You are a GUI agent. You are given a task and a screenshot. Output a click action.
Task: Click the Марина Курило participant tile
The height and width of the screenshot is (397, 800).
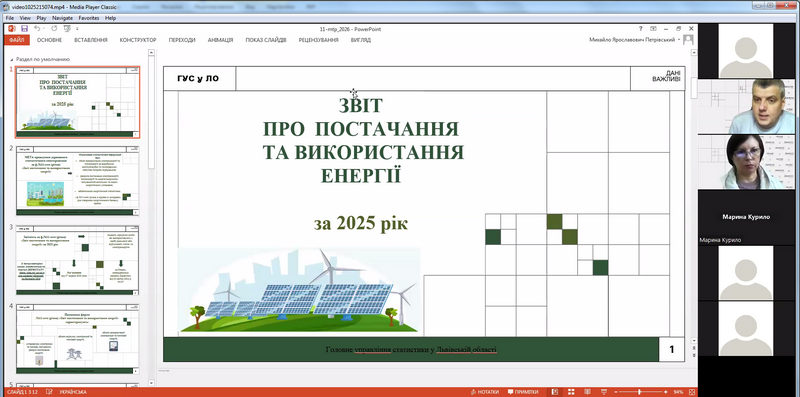[746, 217]
